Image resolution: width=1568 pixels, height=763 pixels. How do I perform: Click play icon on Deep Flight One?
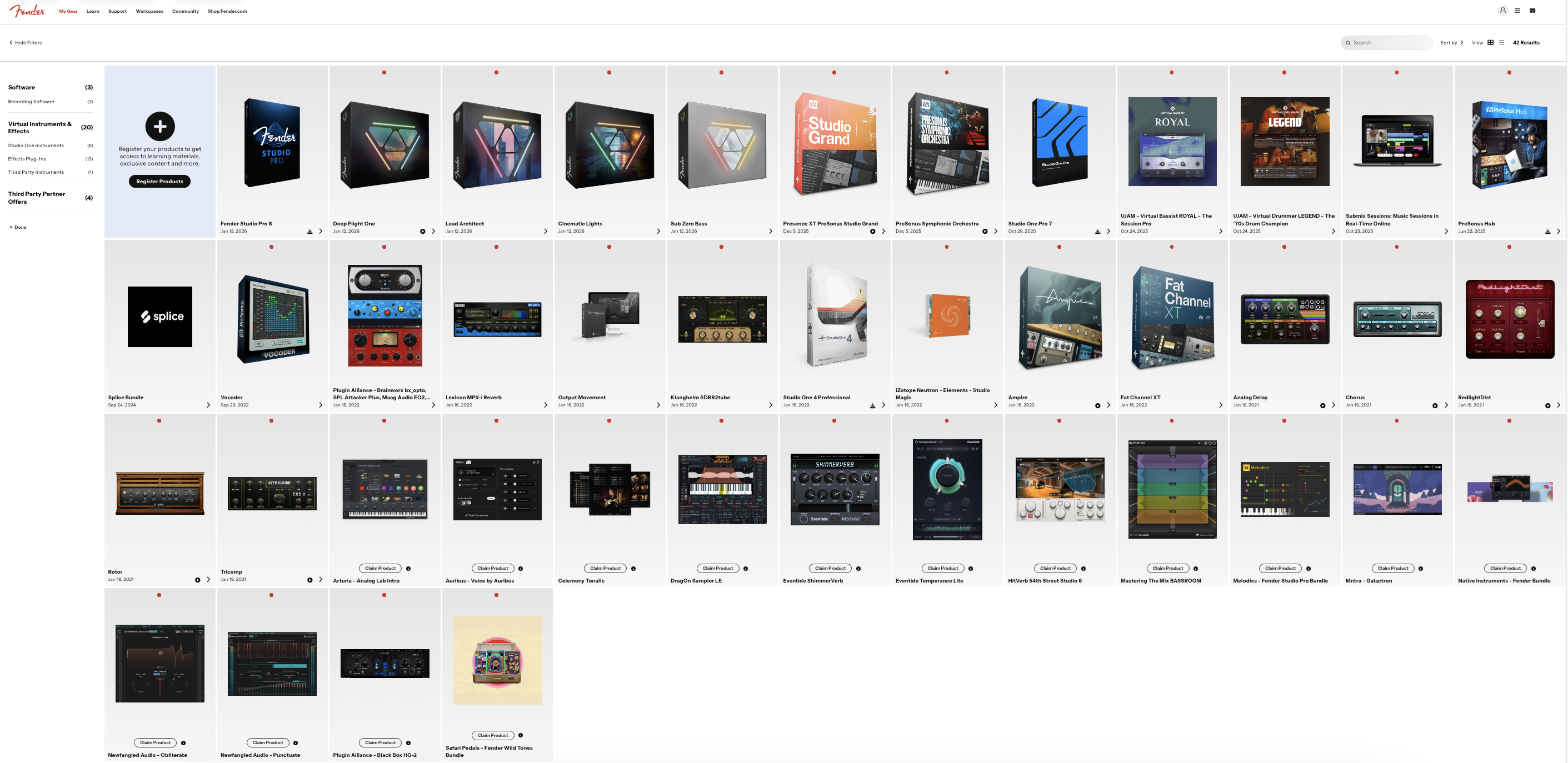pos(422,231)
